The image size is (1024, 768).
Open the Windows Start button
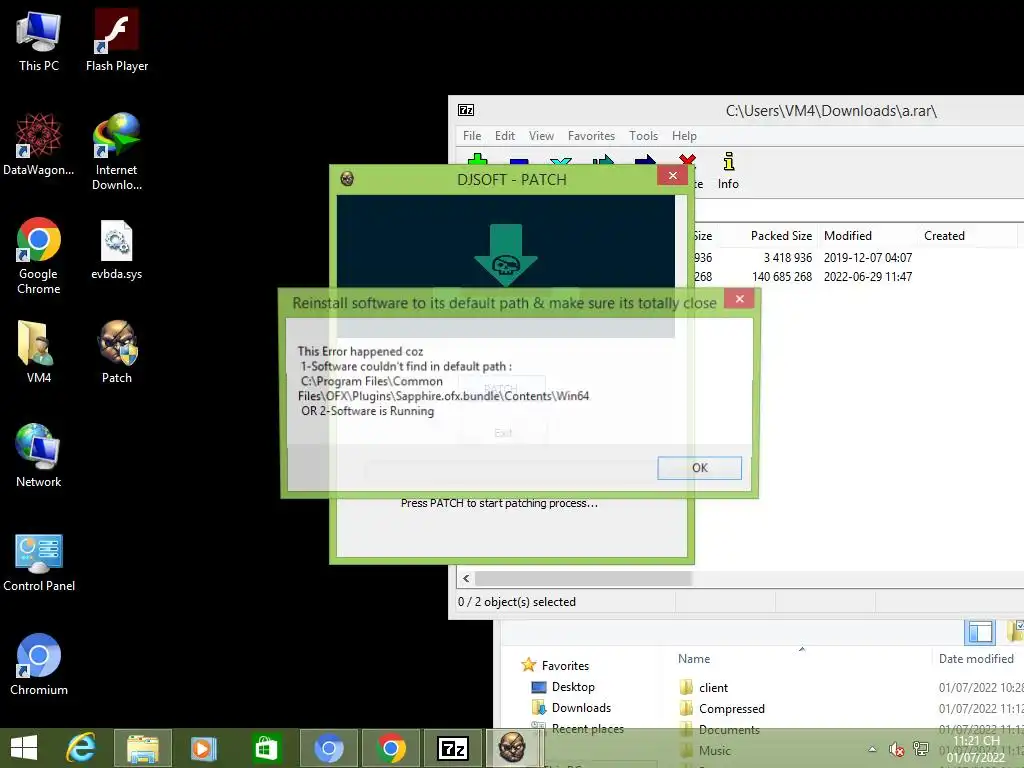coord(24,748)
